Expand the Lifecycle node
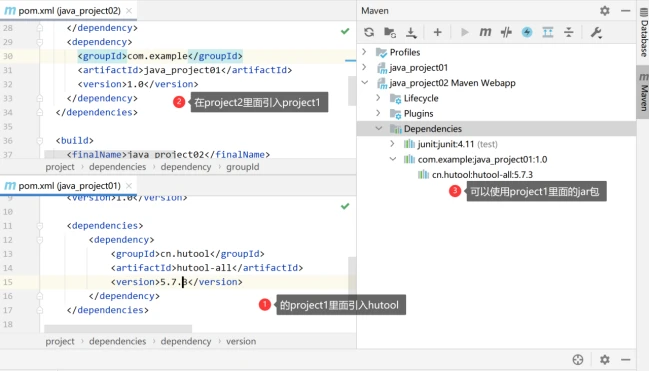The width and height of the screenshot is (650, 372). [x=378, y=98]
